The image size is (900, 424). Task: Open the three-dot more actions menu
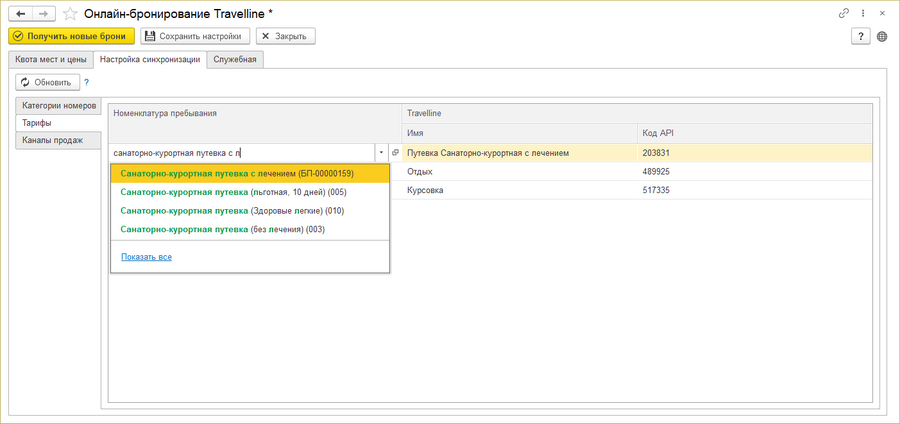coord(862,13)
